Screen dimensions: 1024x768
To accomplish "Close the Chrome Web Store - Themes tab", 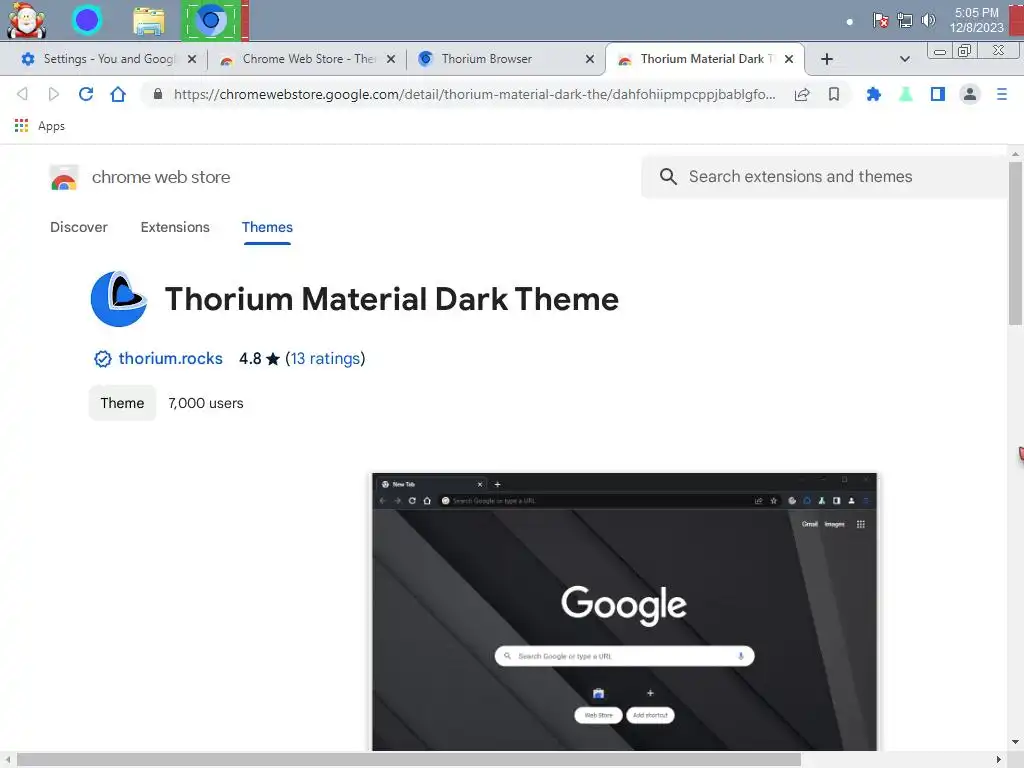I will pyautogui.click(x=391, y=59).
